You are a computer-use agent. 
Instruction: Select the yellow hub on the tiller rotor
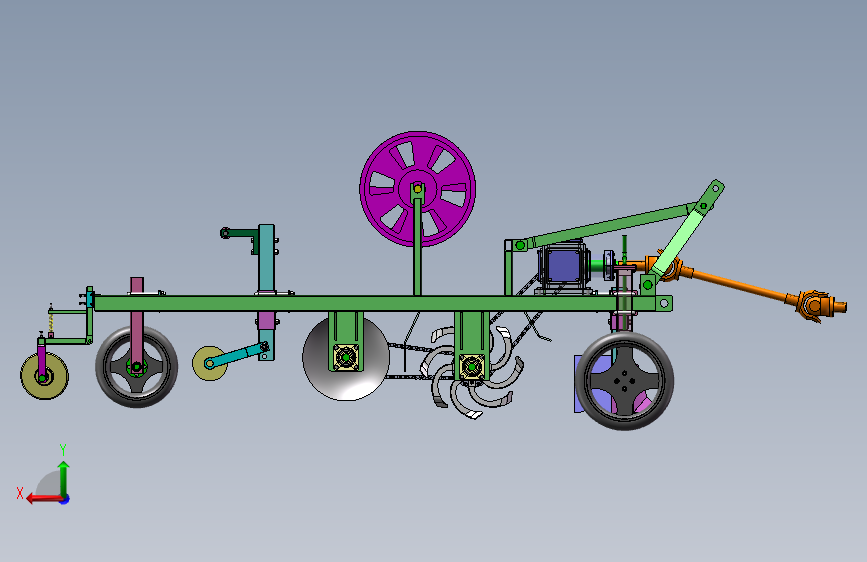tap(472, 366)
